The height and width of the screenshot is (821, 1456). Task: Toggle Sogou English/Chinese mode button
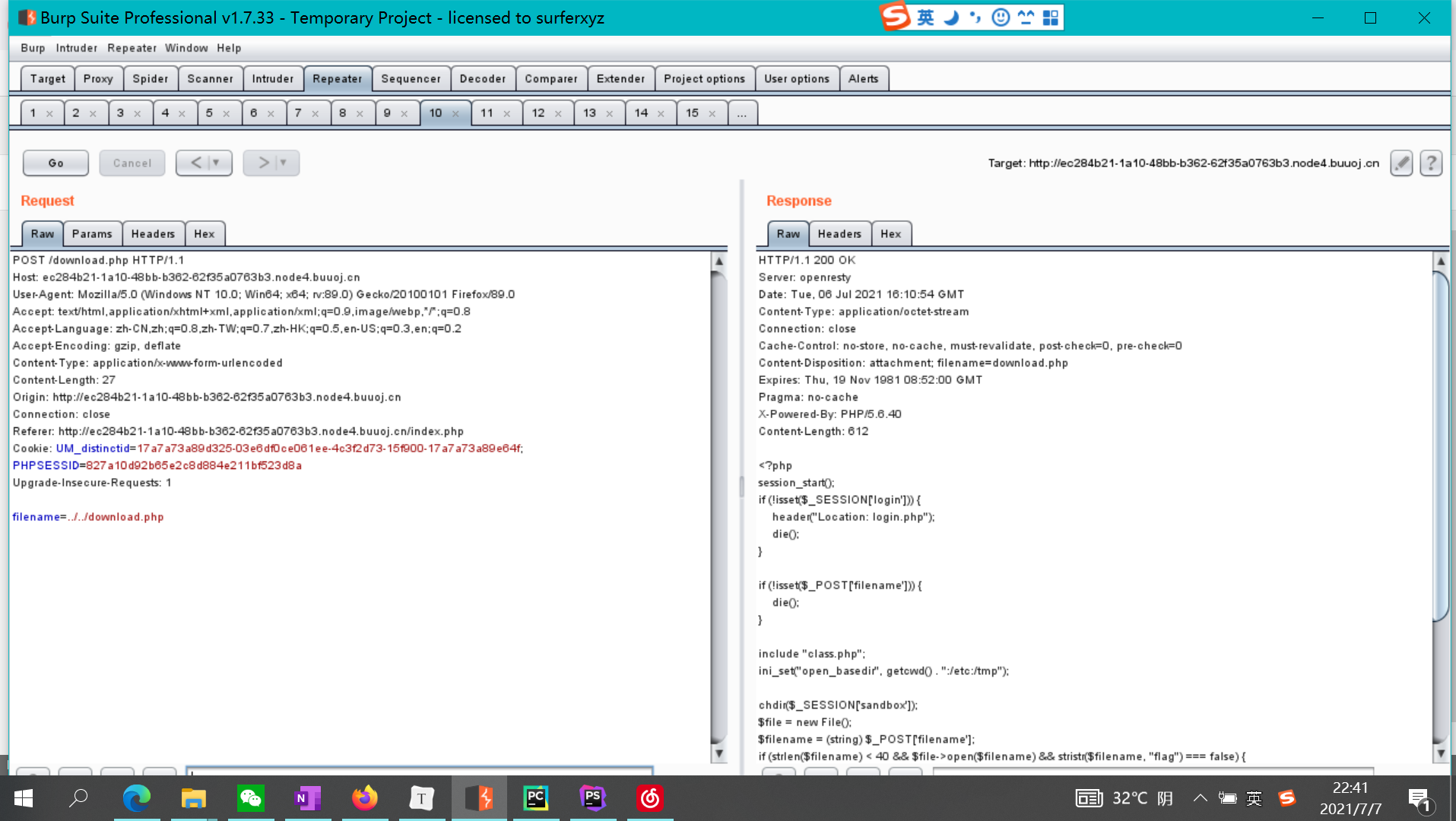tap(925, 17)
